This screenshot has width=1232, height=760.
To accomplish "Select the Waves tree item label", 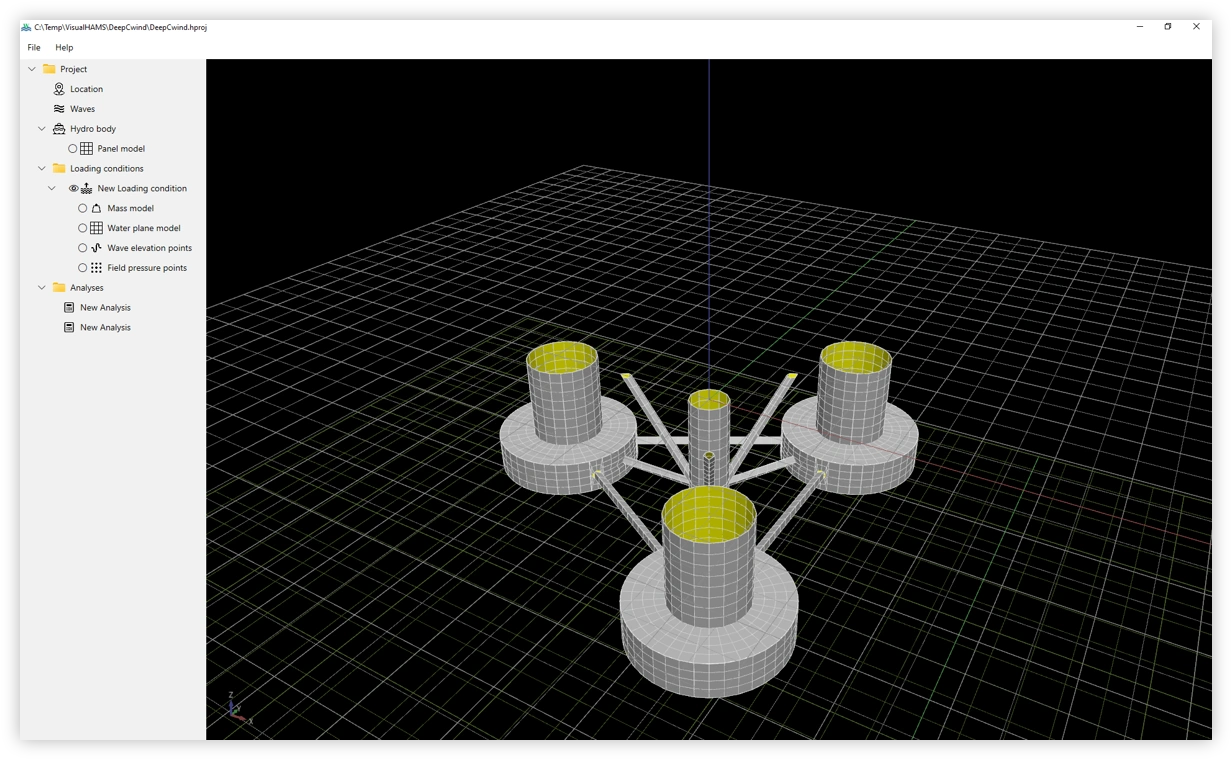I will tap(82, 109).
